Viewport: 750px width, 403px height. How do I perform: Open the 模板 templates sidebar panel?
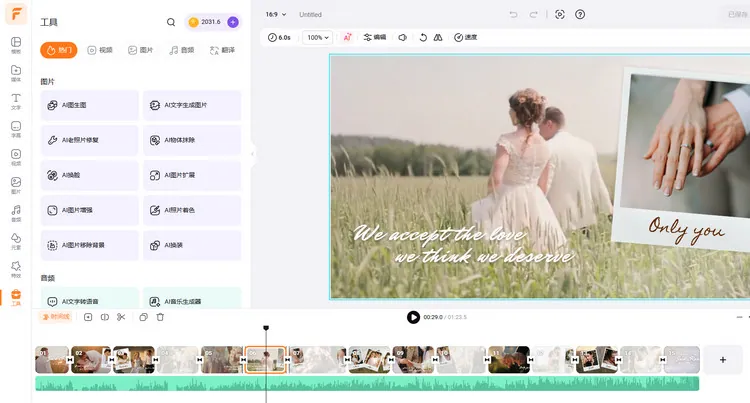click(x=16, y=45)
